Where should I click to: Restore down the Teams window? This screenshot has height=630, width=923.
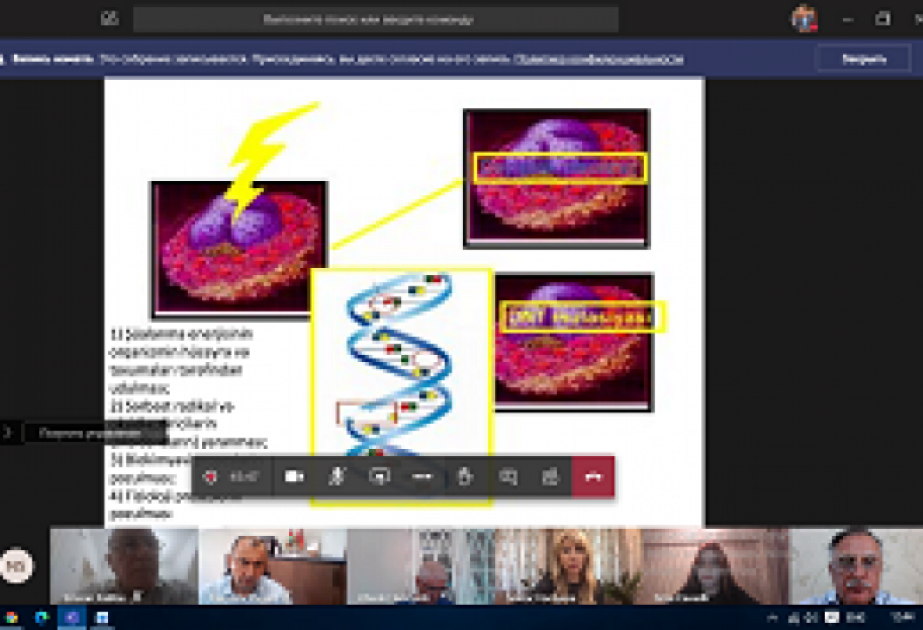883,19
